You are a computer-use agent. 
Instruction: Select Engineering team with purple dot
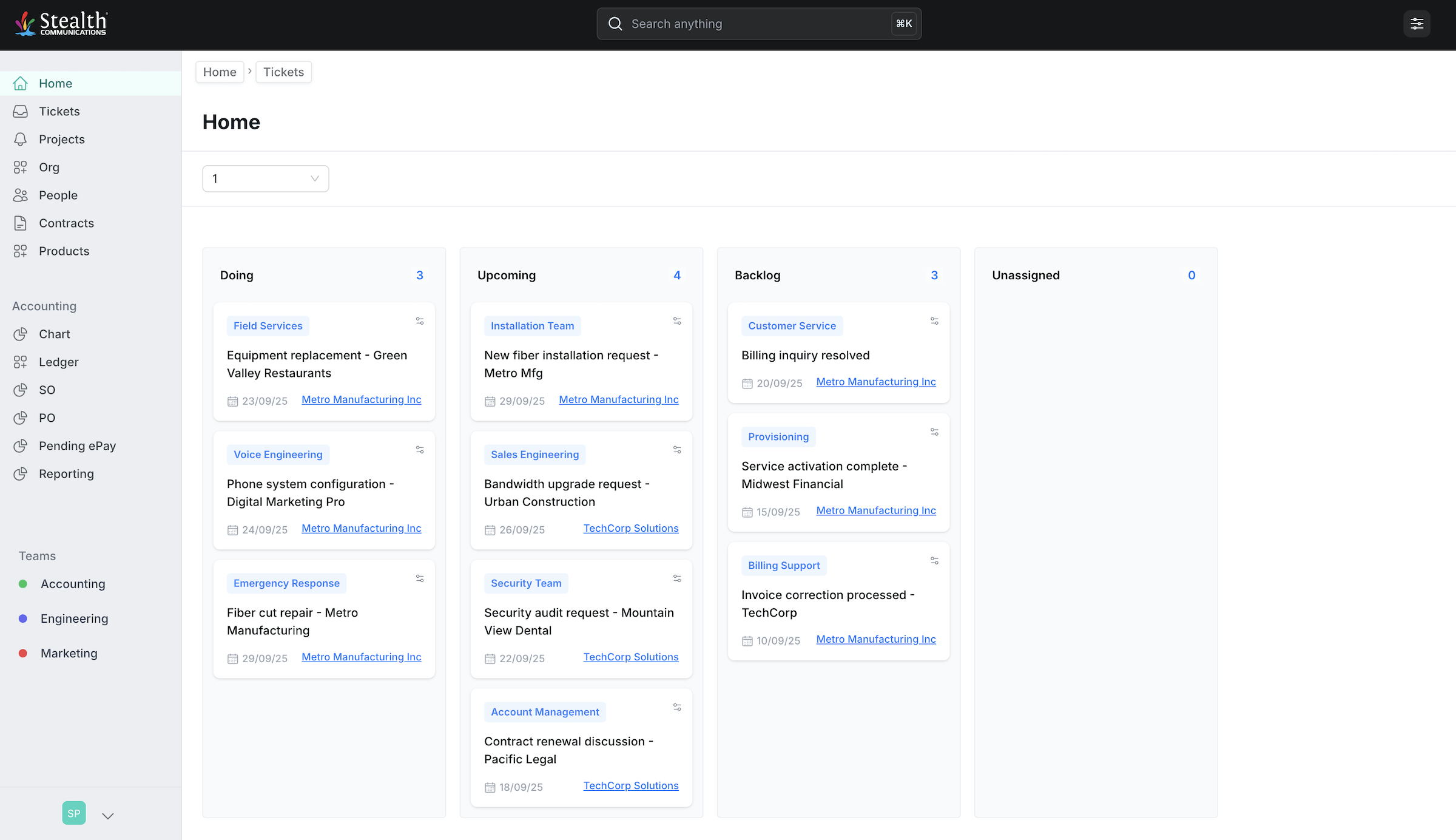pyautogui.click(x=74, y=618)
